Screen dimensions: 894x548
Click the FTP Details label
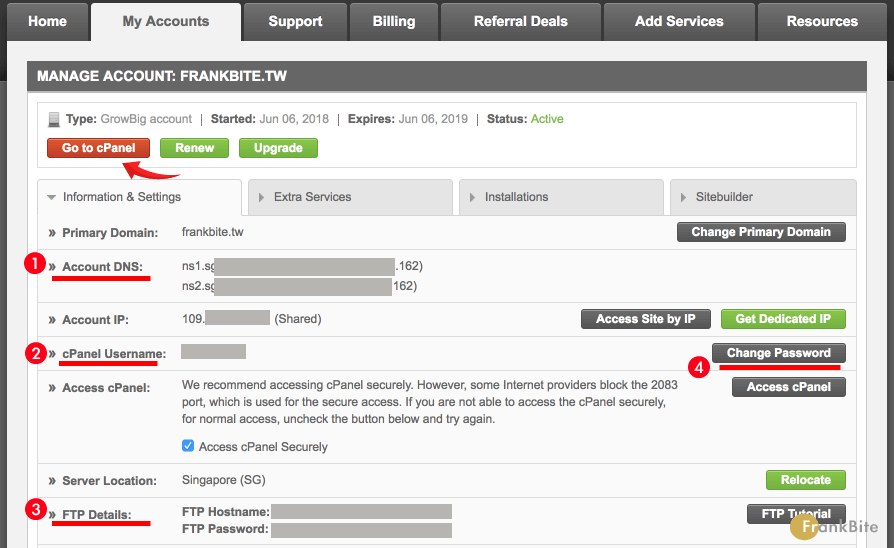tap(97, 515)
